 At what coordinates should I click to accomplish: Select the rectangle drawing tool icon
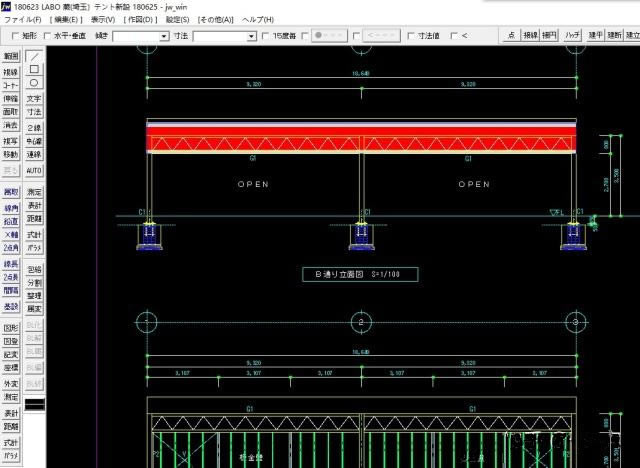34,70
